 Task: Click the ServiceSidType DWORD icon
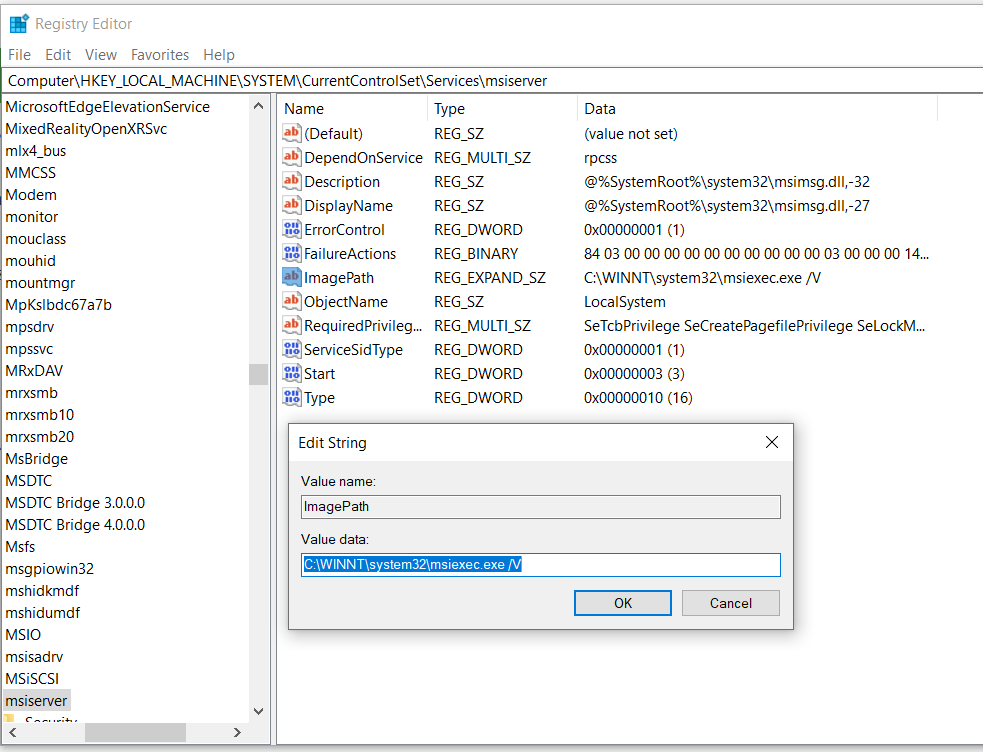coord(292,349)
